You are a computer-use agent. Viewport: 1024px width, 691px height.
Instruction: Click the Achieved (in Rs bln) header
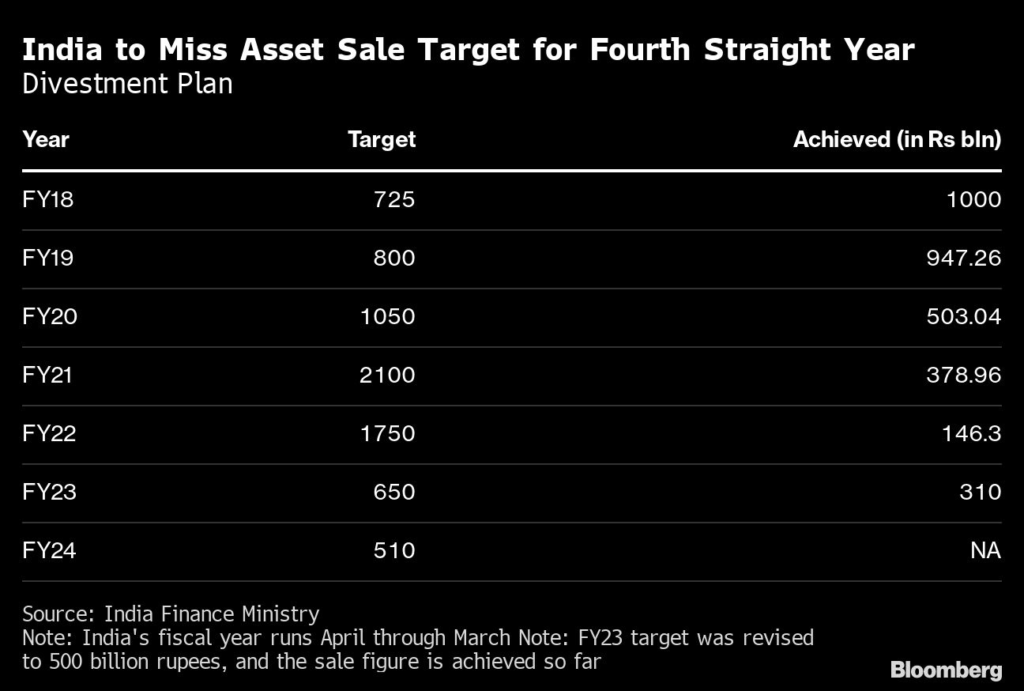pyautogui.click(x=896, y=139)
